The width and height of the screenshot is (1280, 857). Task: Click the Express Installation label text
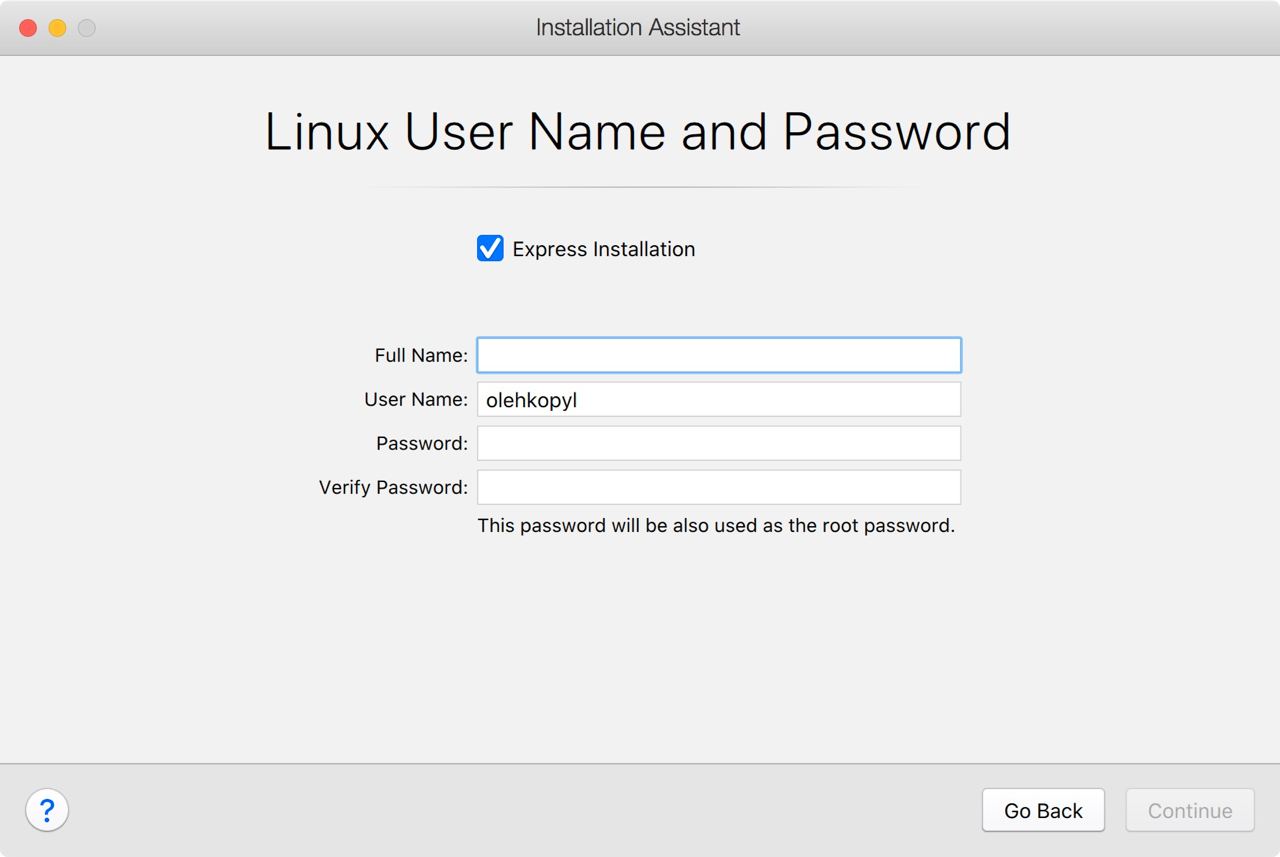[x=604, y=249]
